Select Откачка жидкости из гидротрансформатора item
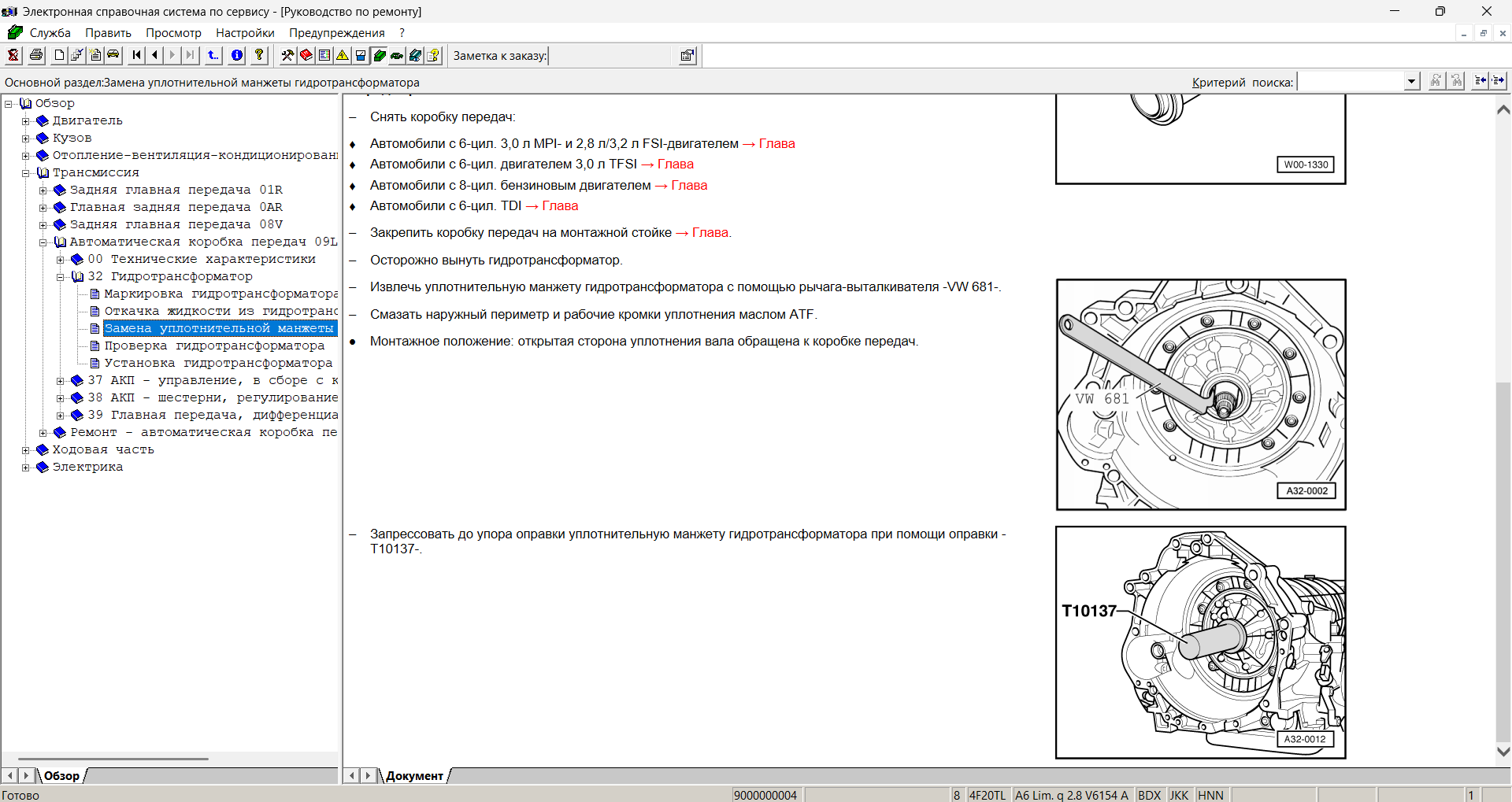The height and width of the screenshot is (802, 1512). pos(221,311)
